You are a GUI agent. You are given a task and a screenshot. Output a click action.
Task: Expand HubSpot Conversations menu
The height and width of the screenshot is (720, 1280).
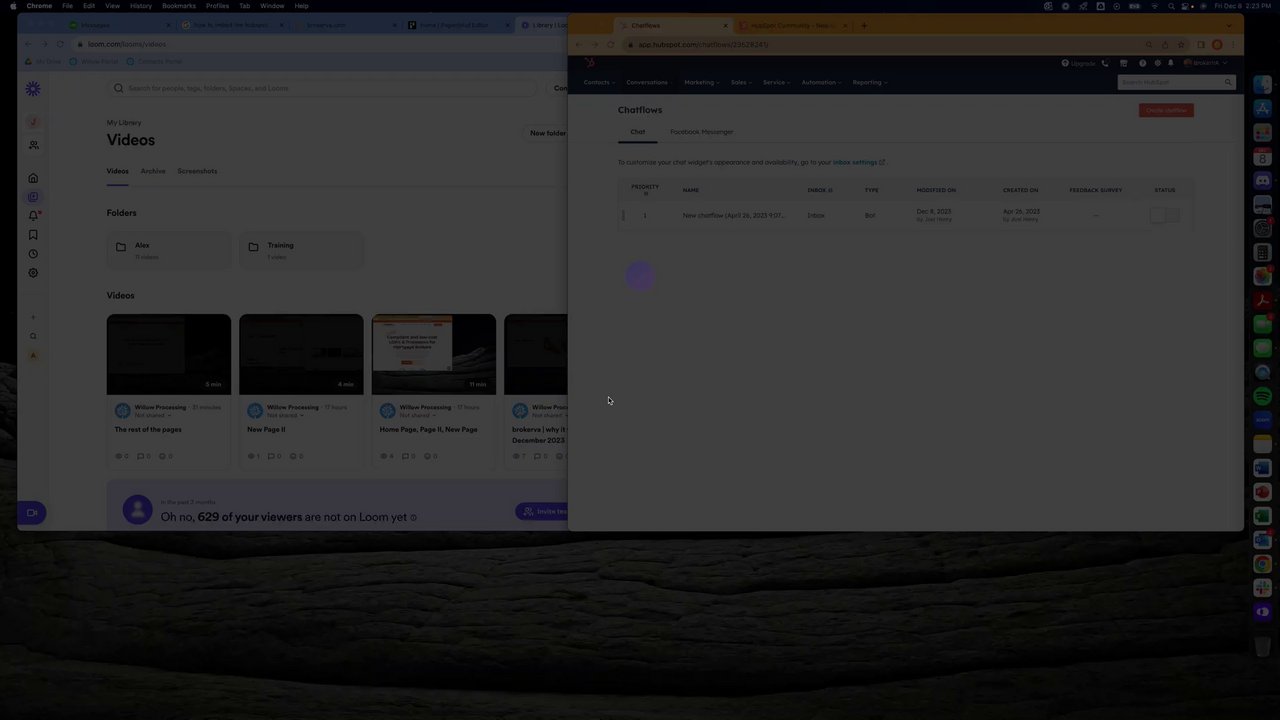(649, 82)
